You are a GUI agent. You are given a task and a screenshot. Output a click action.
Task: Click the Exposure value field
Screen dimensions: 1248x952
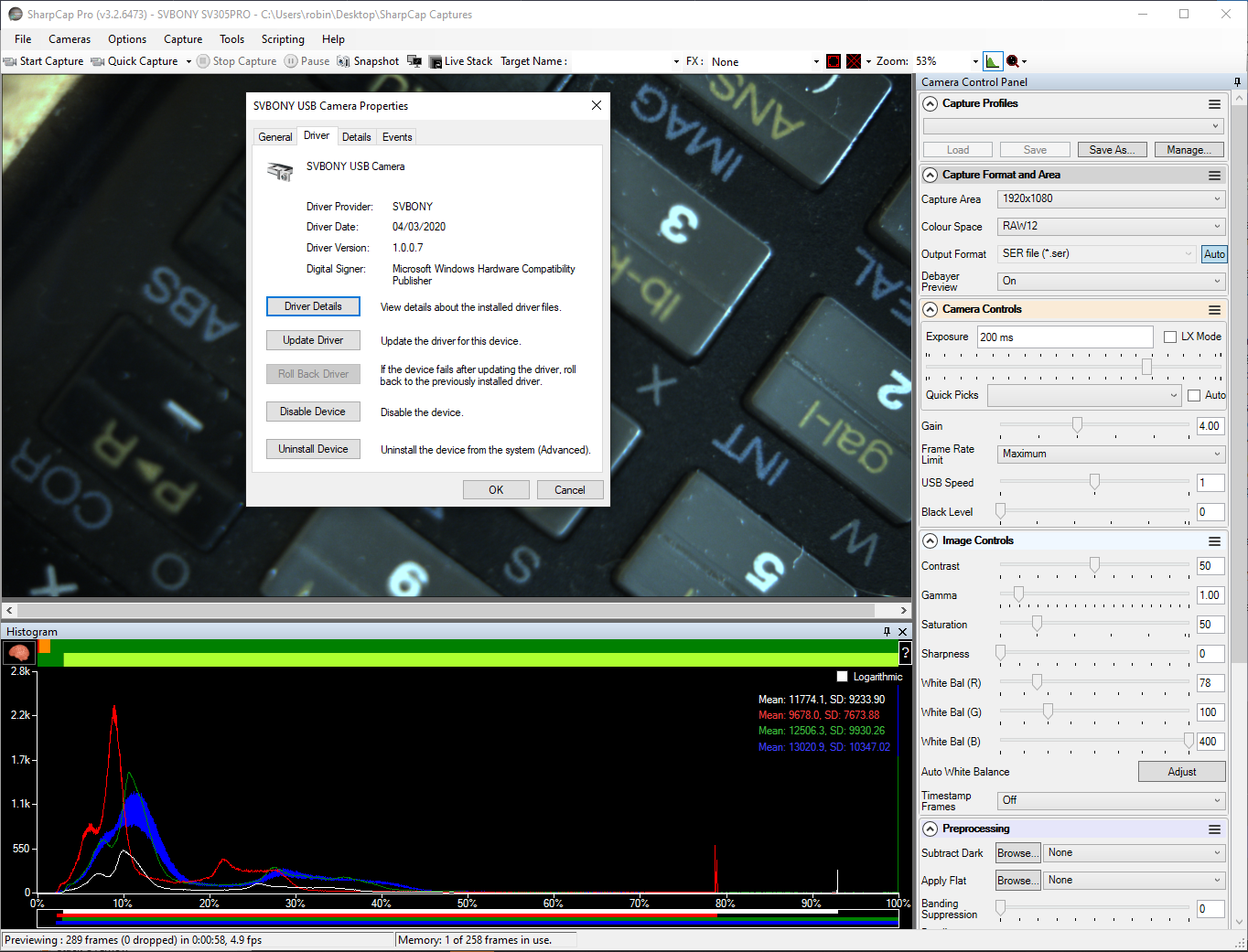click(1065, 337)
